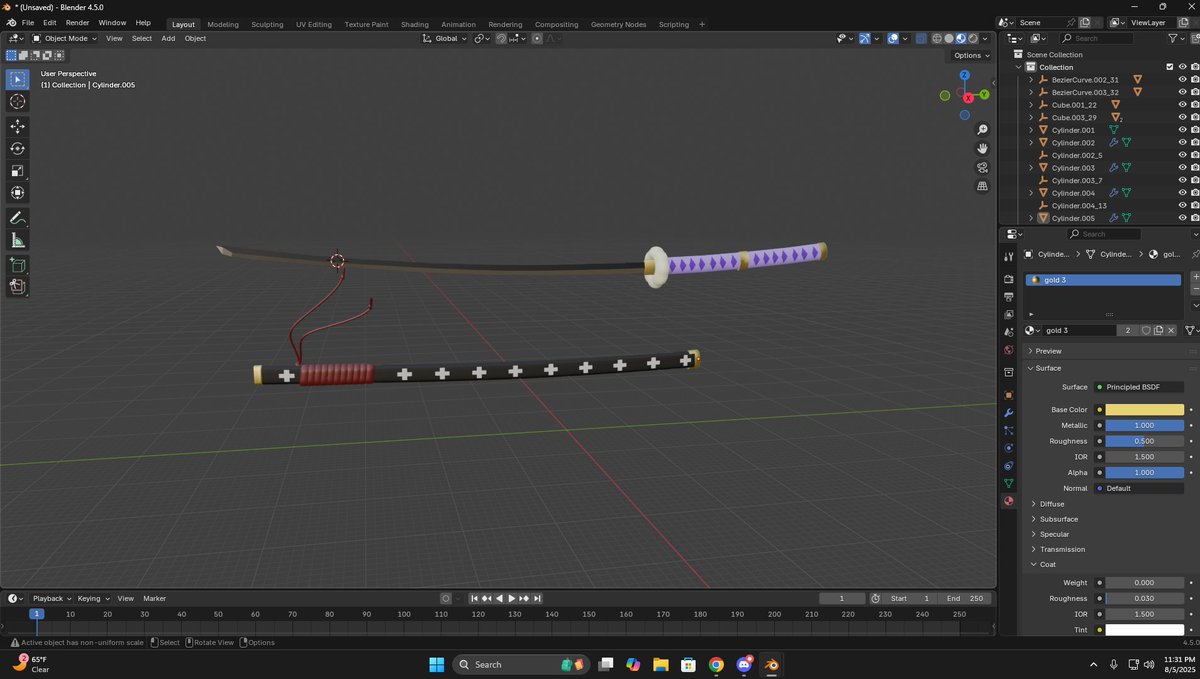Select the Add Cube tool
Image resolution: width=1200 pixels, height=679 pixels.
[18, 265]
